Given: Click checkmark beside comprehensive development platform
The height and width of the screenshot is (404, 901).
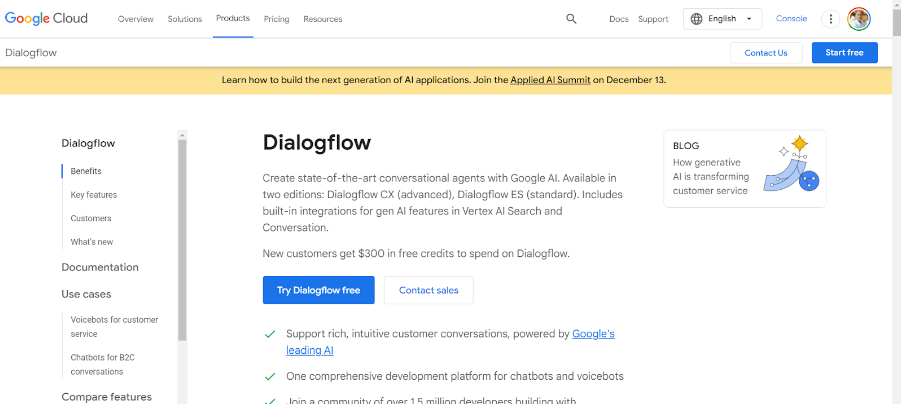Looking at the screenshot, I should pyautogui.click(x=269, y=377).
